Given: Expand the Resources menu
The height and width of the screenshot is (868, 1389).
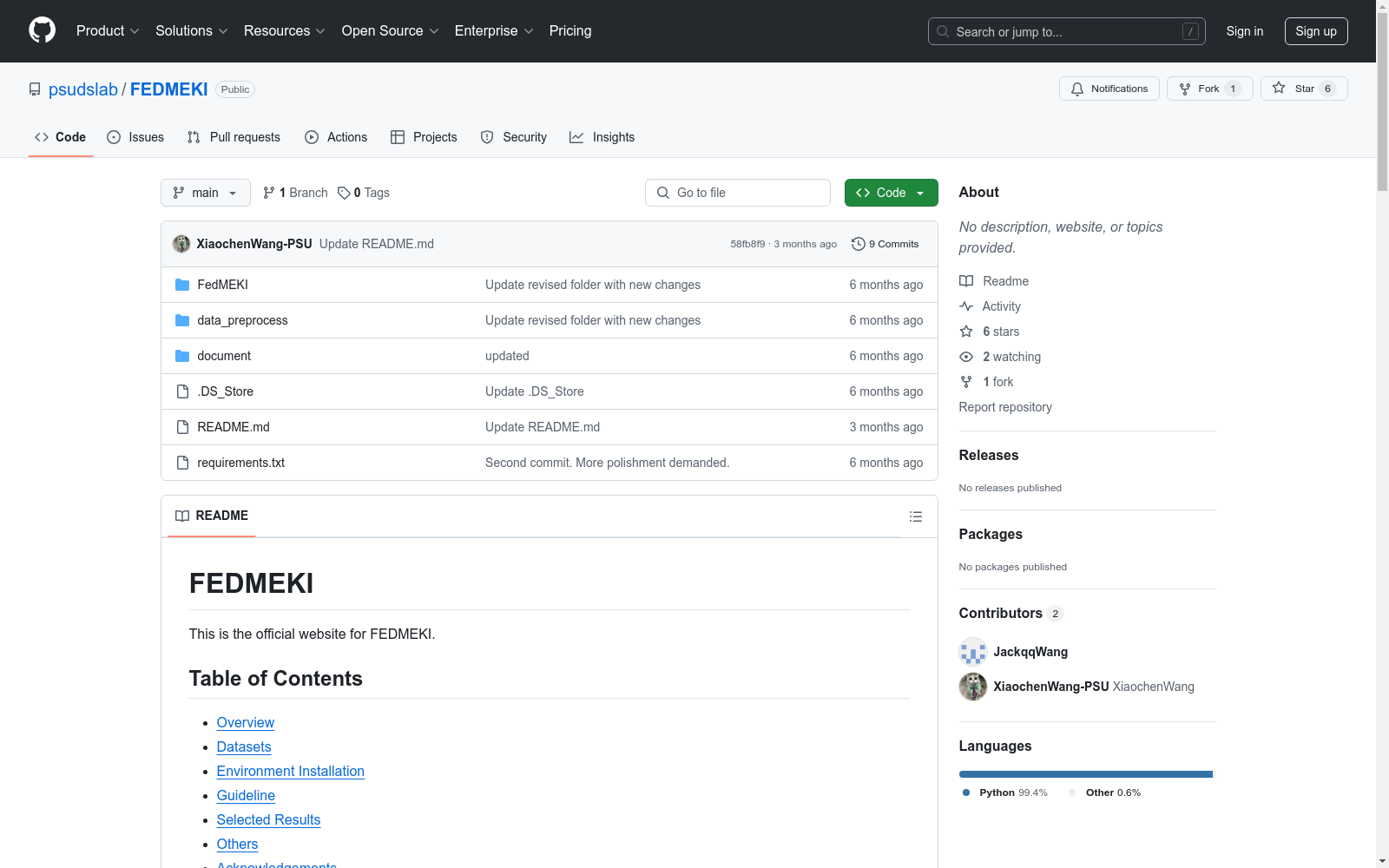Looking at the screenshot, I should (285, 30).
